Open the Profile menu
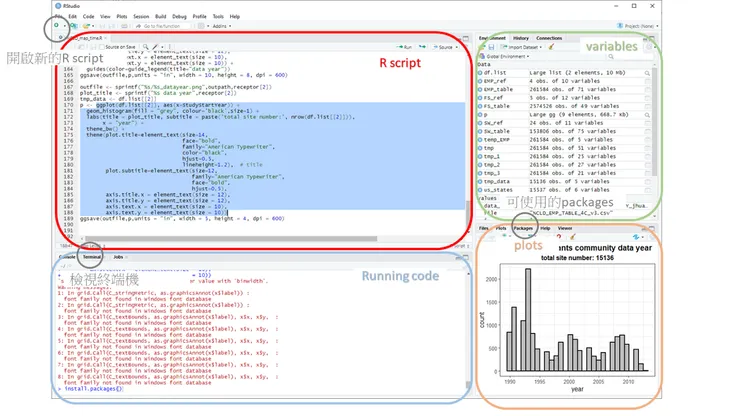 pyautogui.click(x=200, y=17)
